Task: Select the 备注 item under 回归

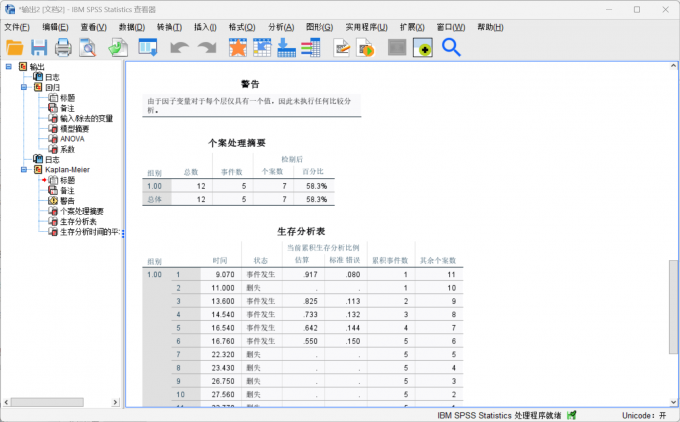Action: [x=67, y=108]
